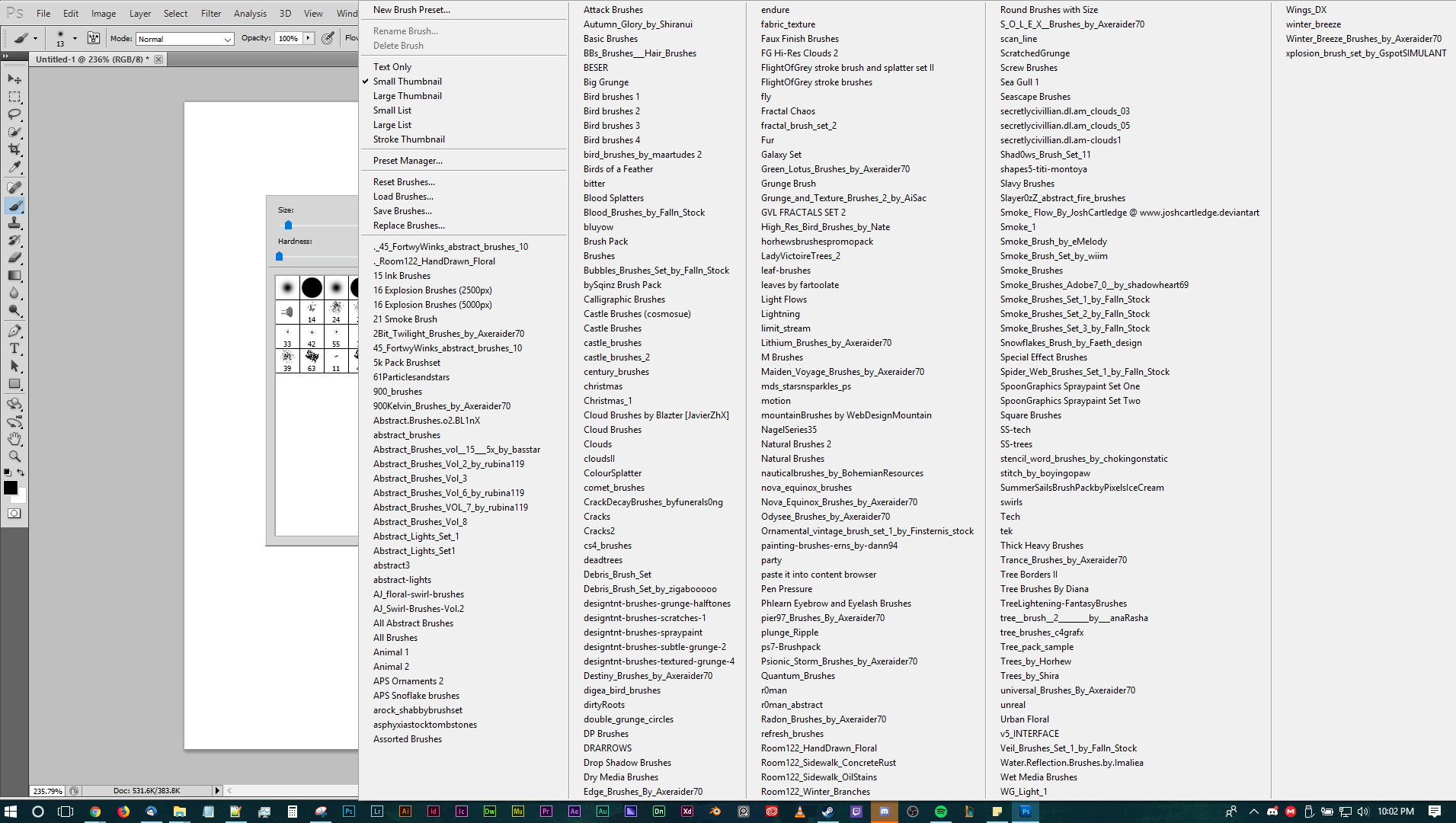
Task: Open the tool preset picker arrow
Action: 35,38
